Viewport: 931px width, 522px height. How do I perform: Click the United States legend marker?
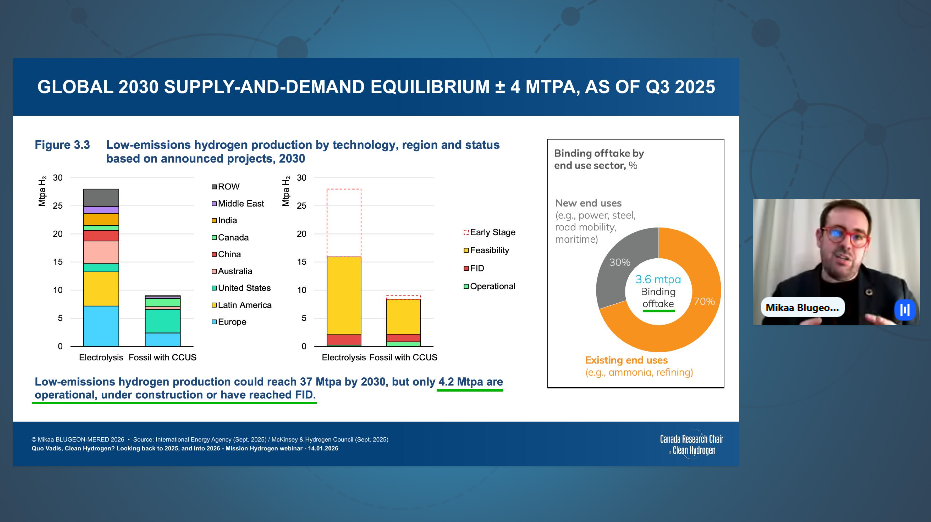tap(212, 288)
